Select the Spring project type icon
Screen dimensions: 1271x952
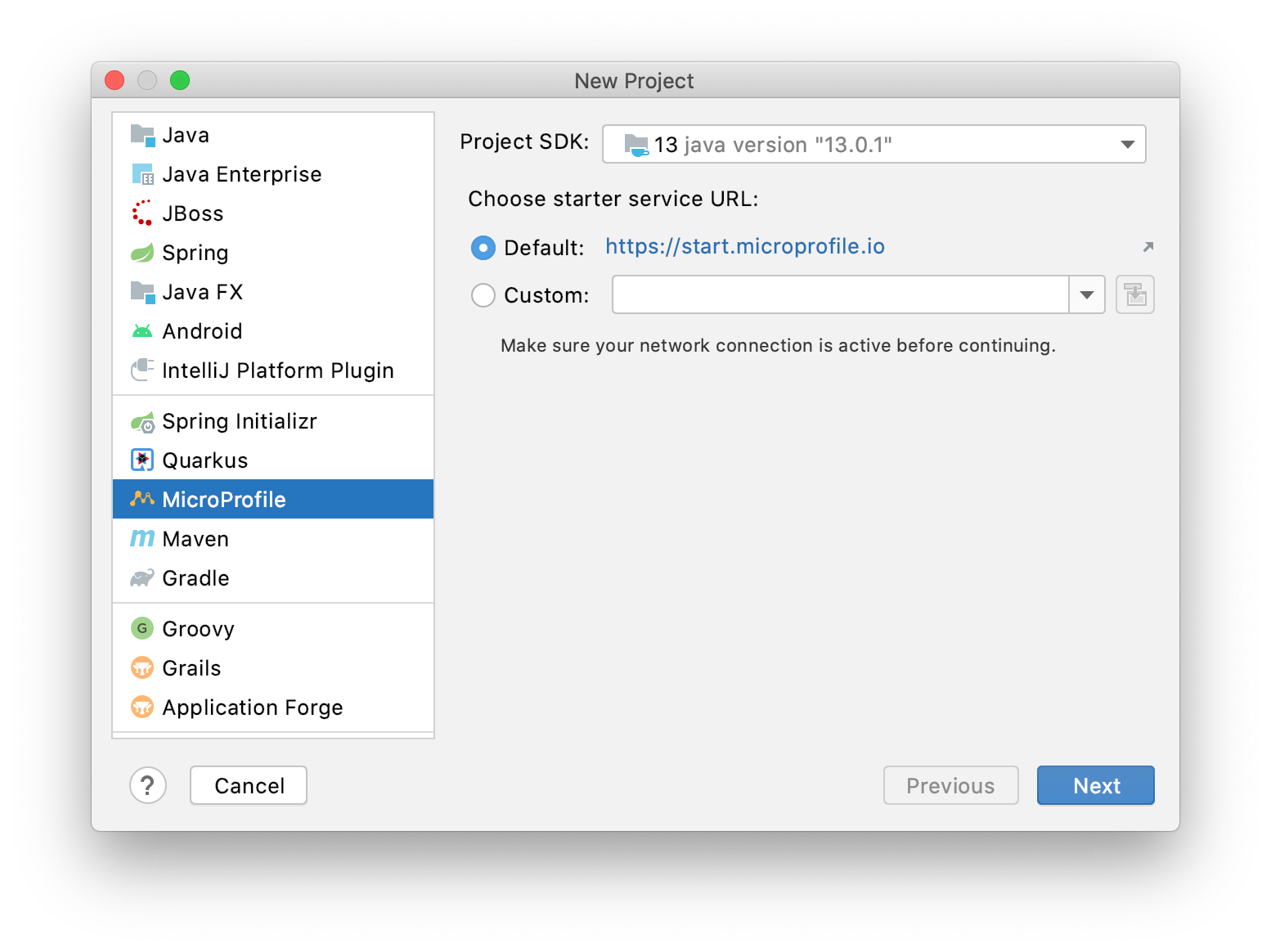[141, 252]
